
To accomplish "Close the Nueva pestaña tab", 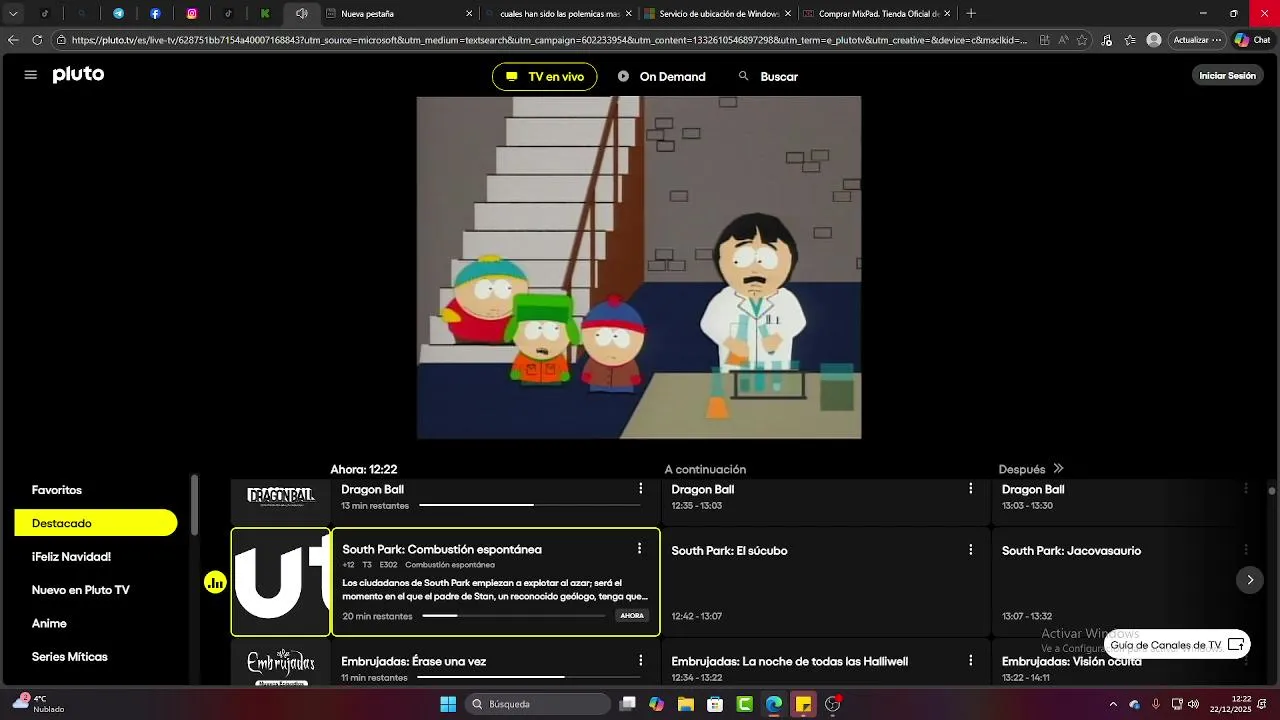I will [469, 14].
